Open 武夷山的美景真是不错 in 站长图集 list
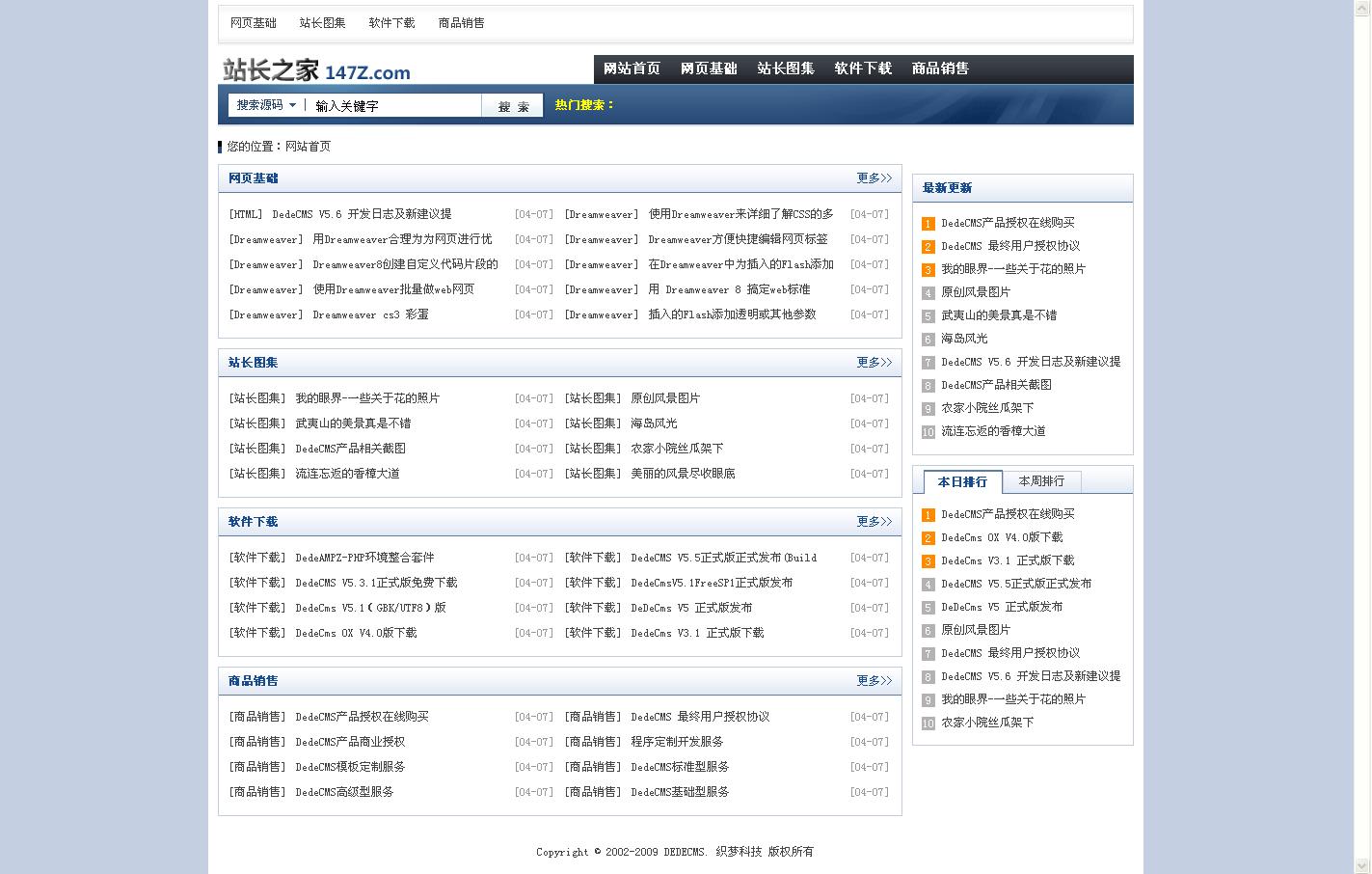Image resolution: width=1372 pixels, height=874 pixels. point(353,423)
